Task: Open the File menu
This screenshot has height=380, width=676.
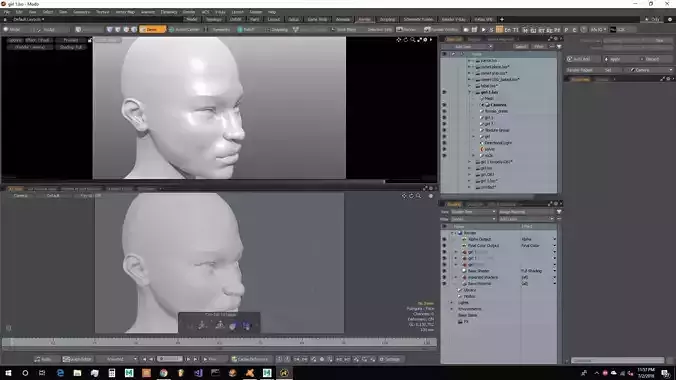Action: (x=7, y=12)
